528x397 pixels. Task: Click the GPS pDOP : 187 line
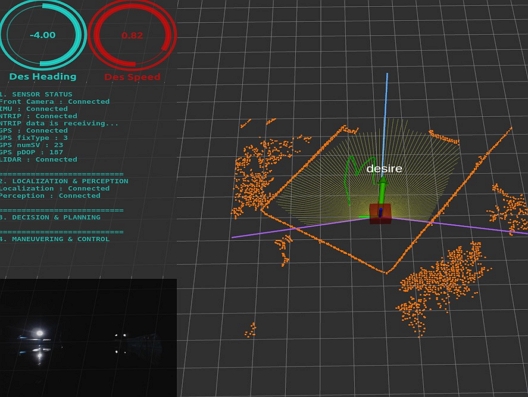tap(32, 152)
